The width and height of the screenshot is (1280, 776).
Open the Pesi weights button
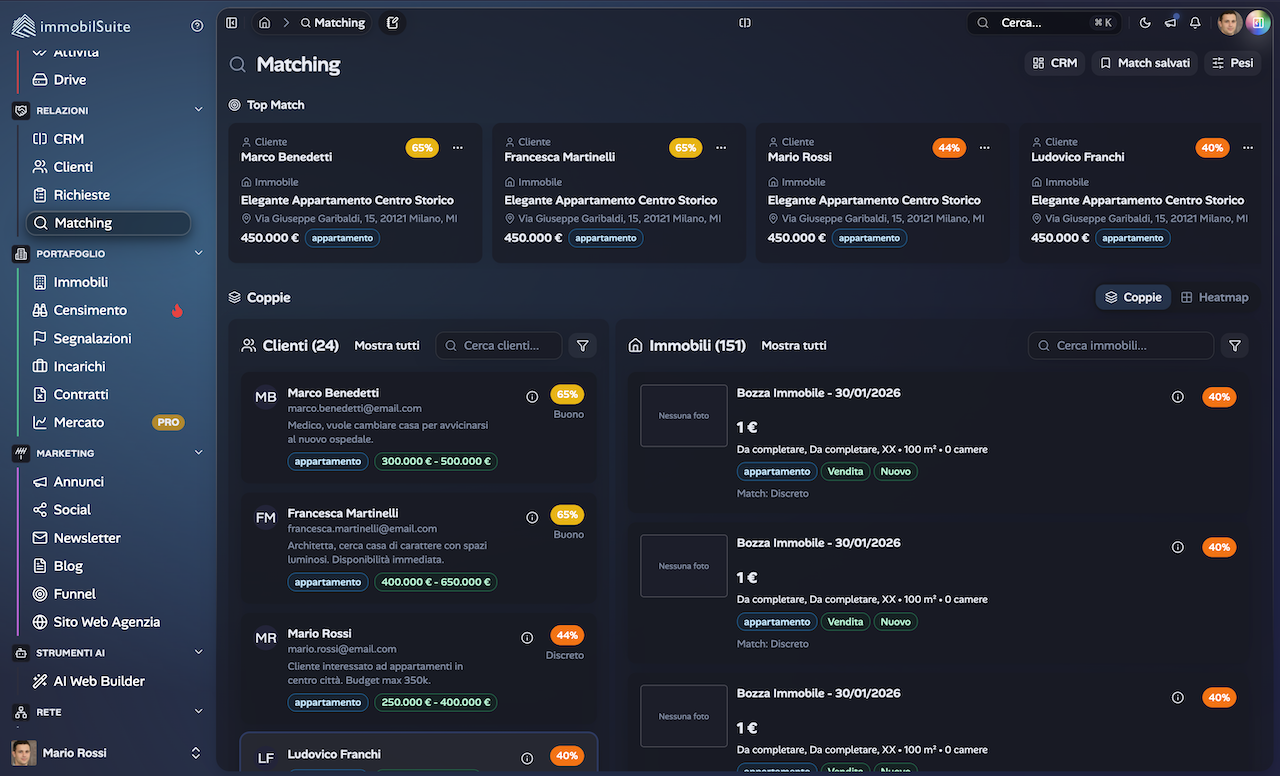click(1232, 63)
